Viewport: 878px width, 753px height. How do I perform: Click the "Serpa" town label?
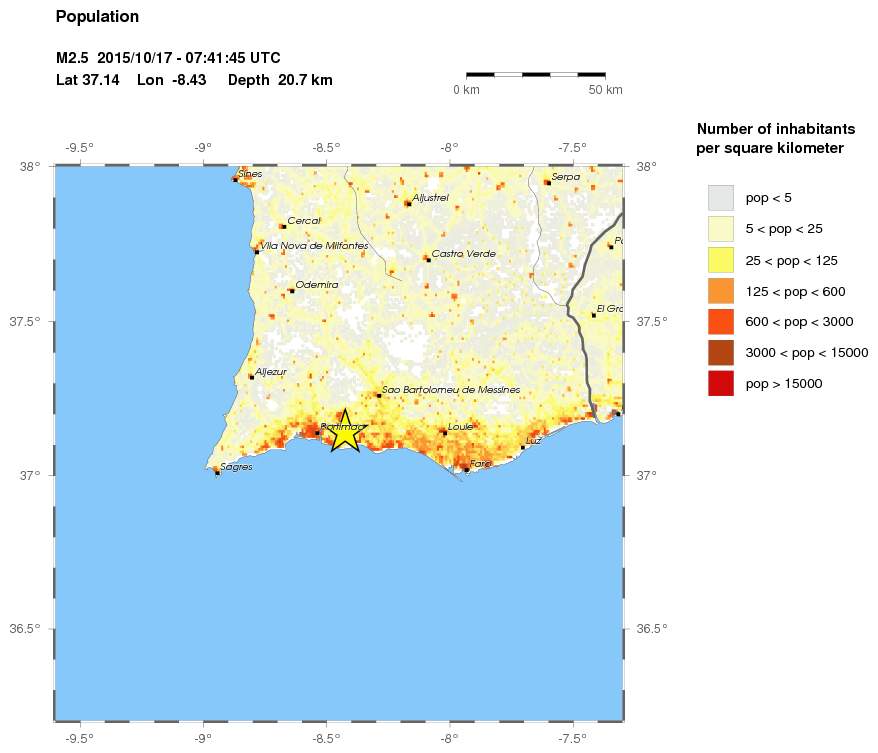[x=566, y=177]
